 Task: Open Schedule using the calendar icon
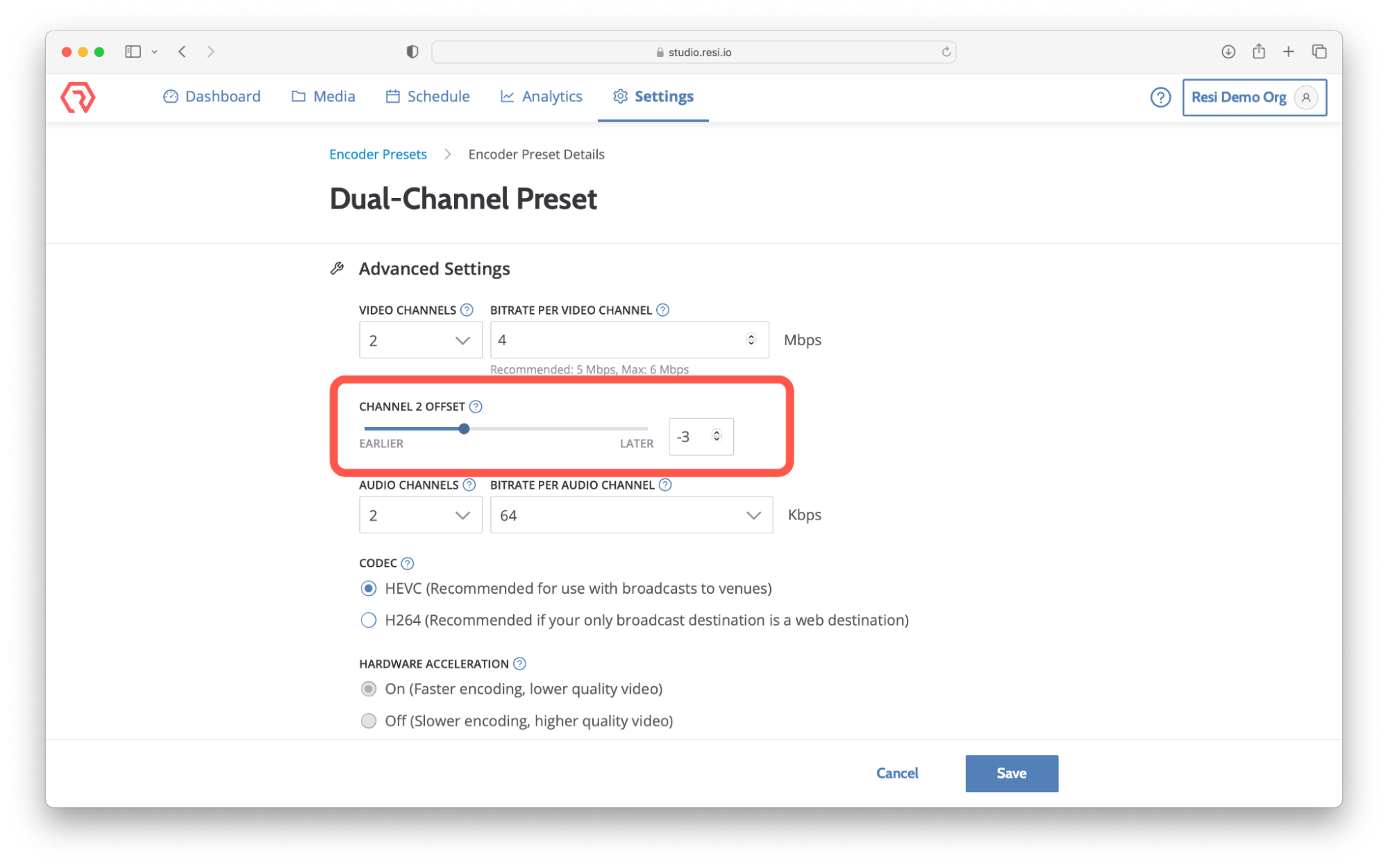click(392, 97)
